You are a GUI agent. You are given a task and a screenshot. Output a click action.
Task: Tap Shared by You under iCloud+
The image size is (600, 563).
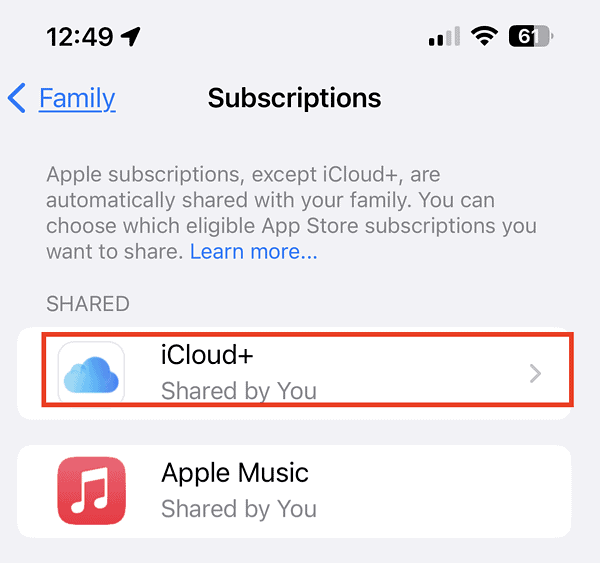point(239,391)
